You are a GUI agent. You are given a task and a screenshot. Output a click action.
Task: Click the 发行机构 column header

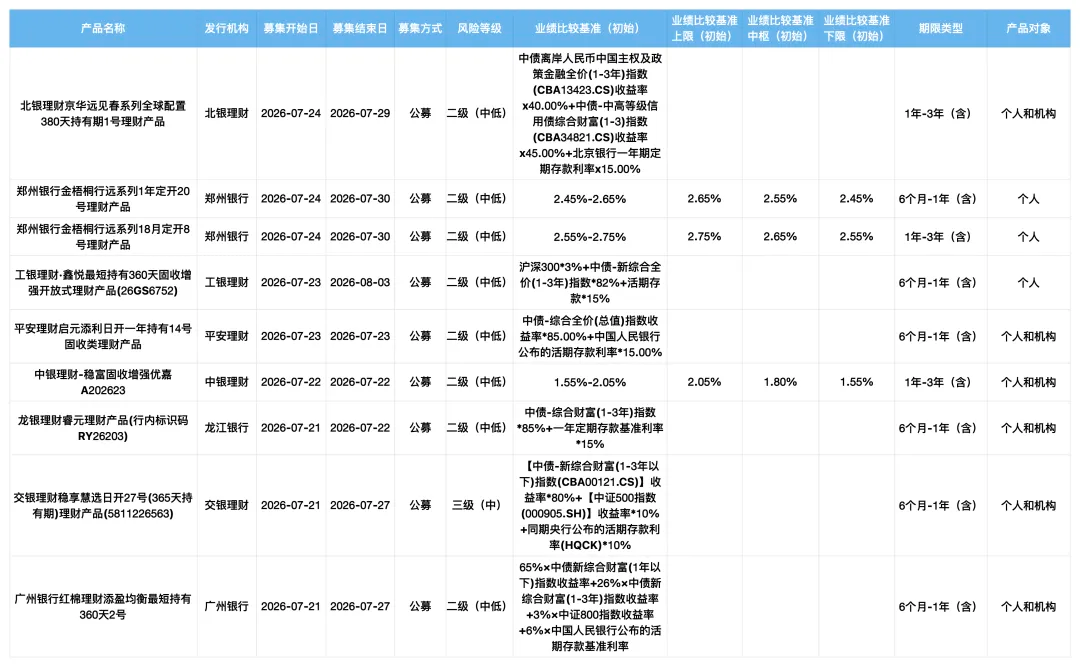227,28
